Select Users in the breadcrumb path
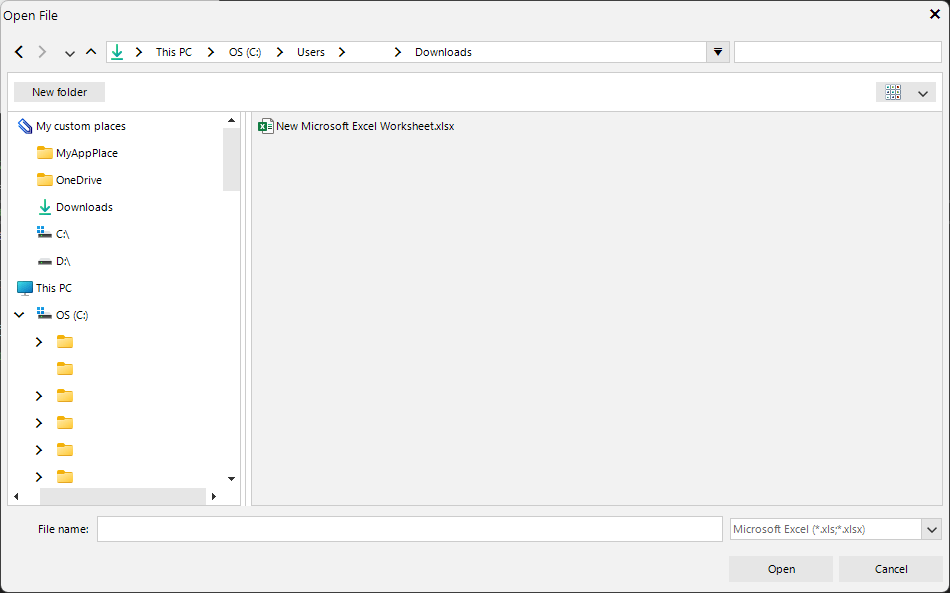Image resolution: width=950 pixels, height=593 pixels. (311, 52)
